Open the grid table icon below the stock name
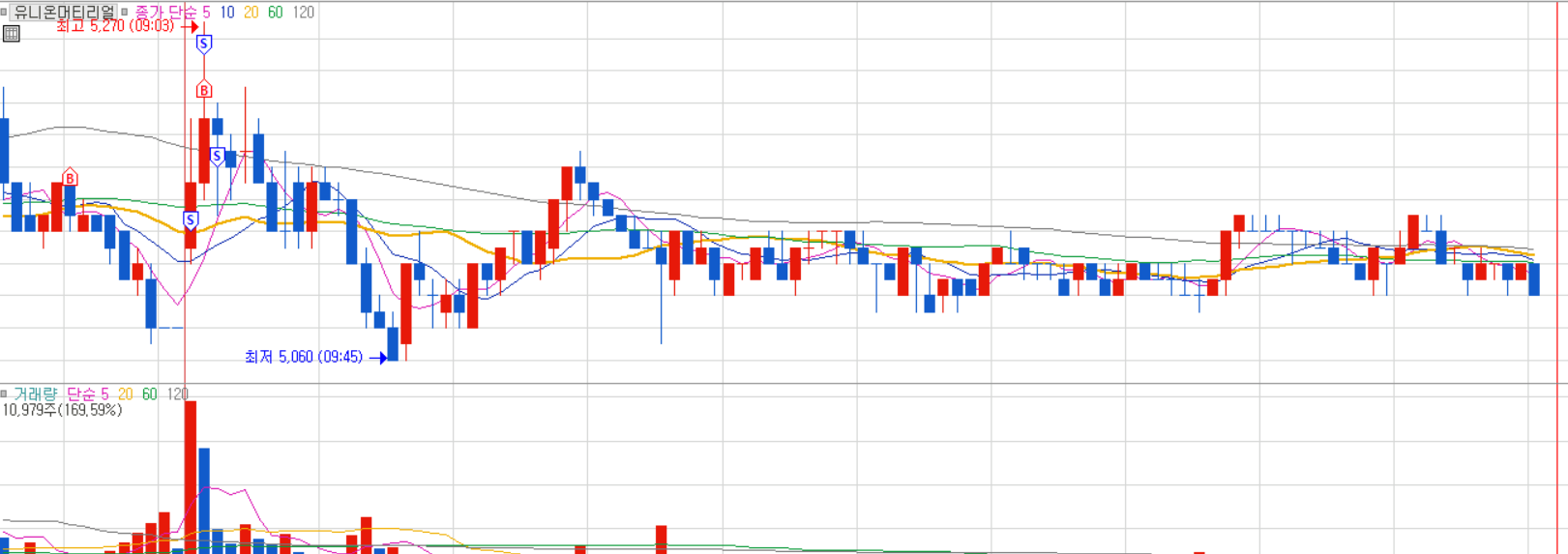The height and width of the screenshot is (554, 1568). (11, 33)
